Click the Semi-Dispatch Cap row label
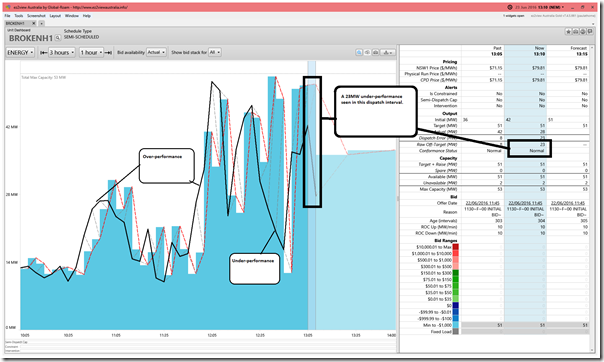 click(x=438, y=100)
